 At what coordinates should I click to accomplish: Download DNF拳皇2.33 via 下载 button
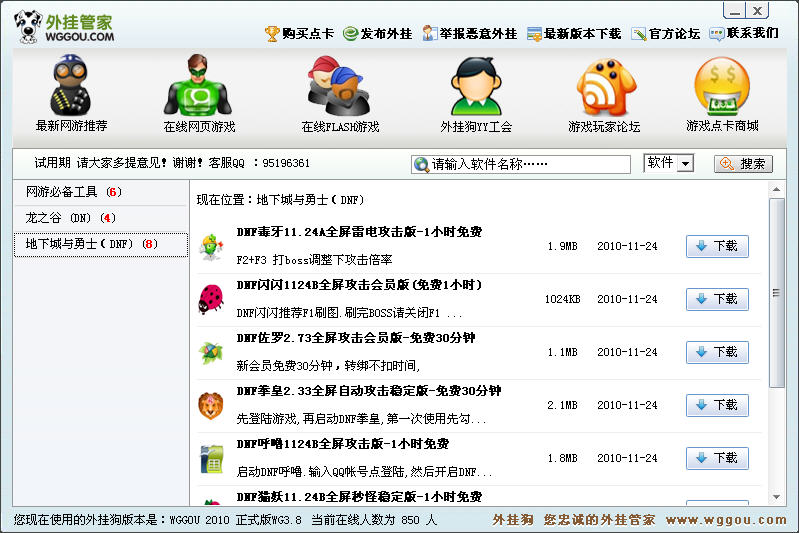pos(717,405)
